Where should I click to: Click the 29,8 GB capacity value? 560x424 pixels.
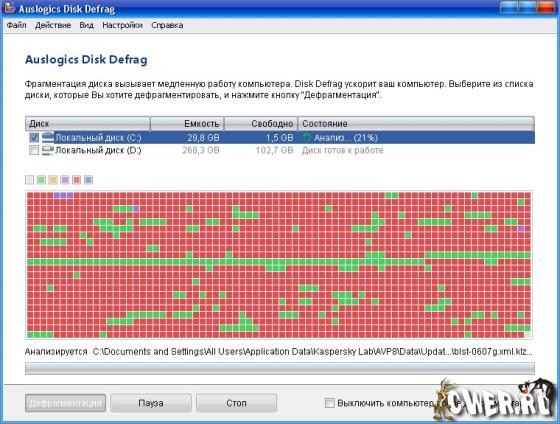pos(203,138)
